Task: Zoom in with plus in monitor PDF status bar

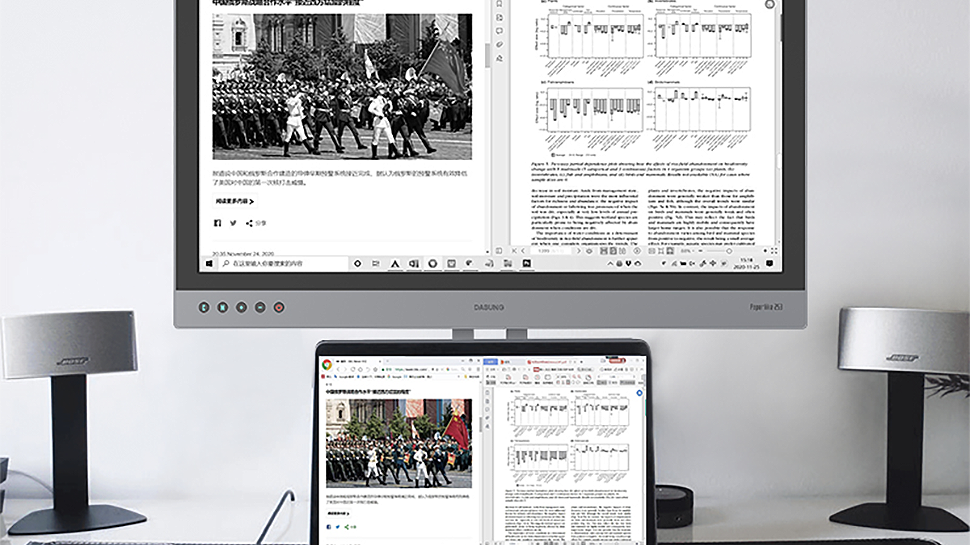Action: click(x=765, y=251)
